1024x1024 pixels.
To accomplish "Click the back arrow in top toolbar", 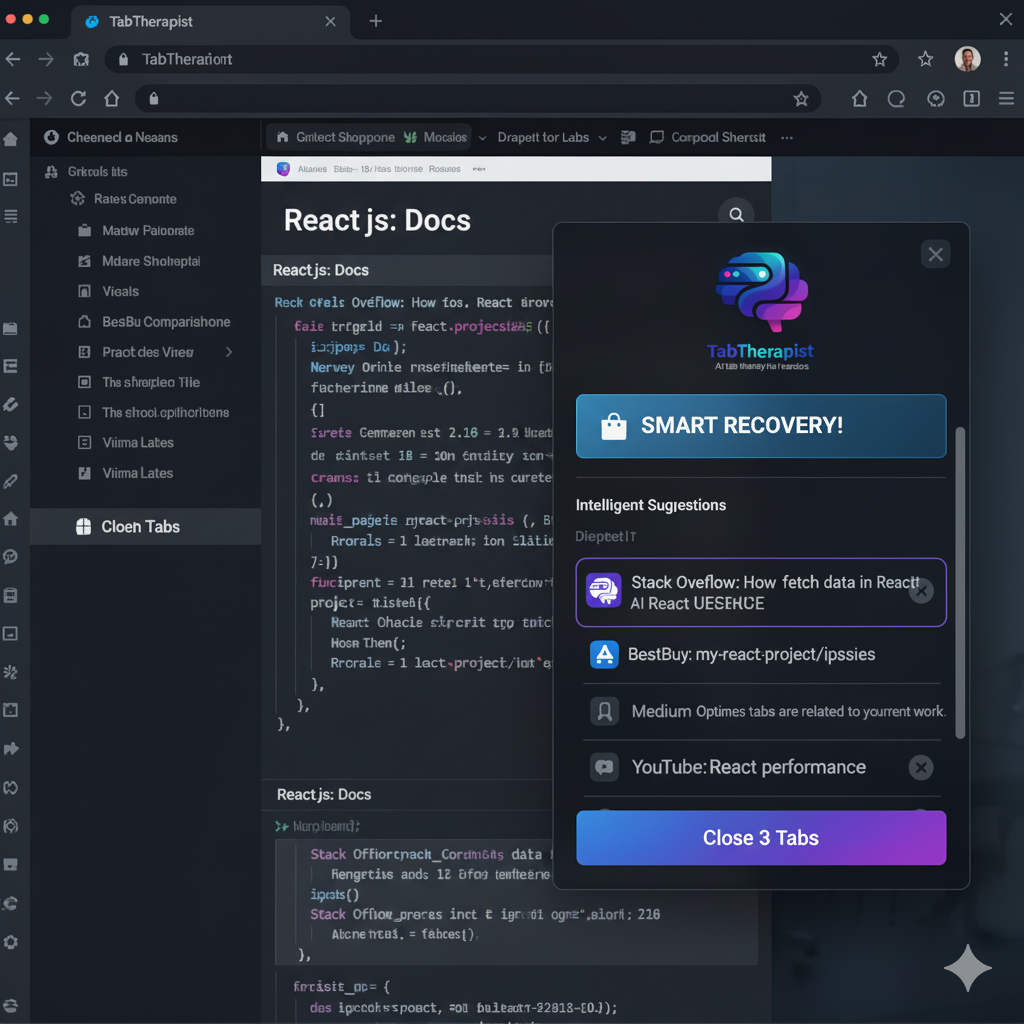I will 12,59.
